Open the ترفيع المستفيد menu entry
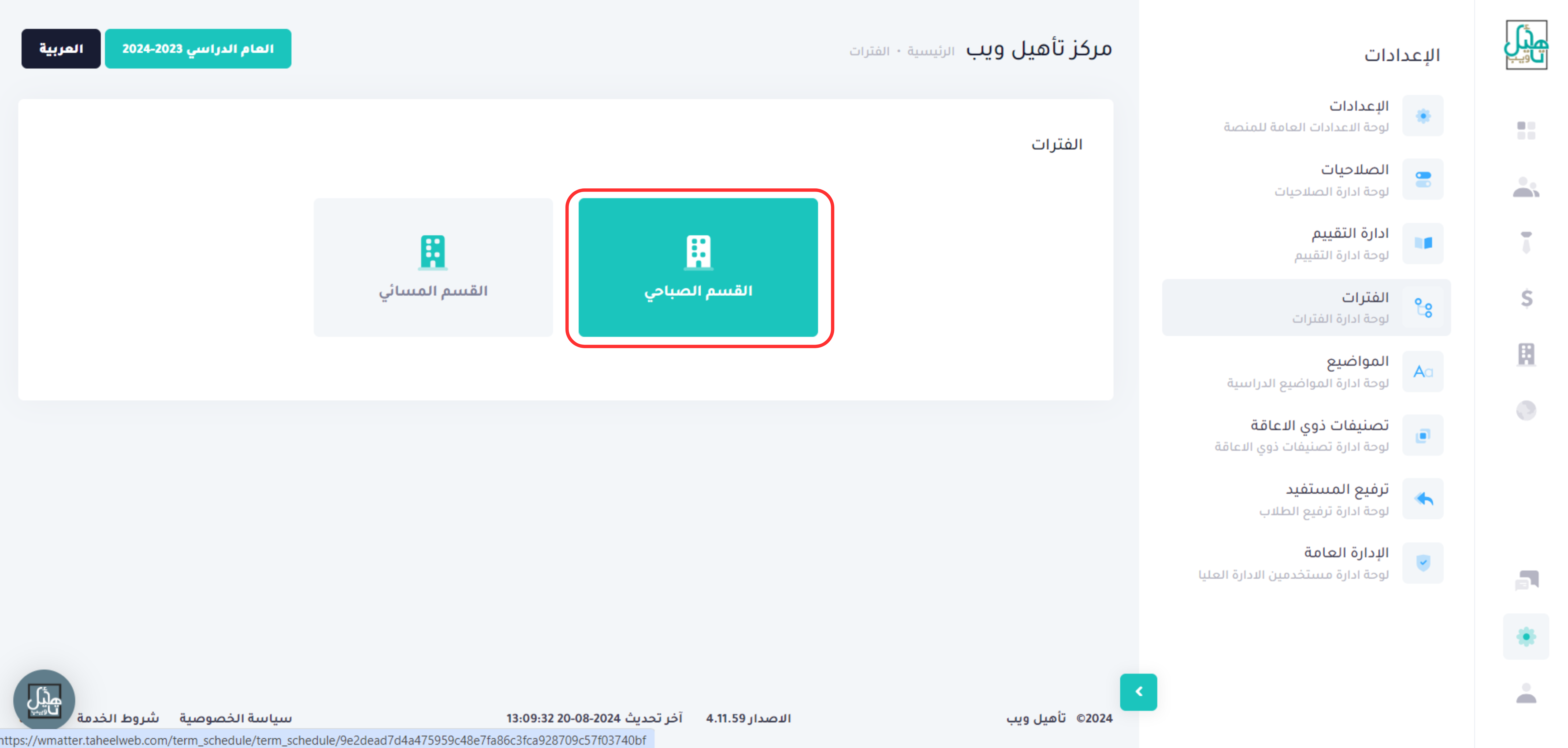 [x=1306, y=499]
